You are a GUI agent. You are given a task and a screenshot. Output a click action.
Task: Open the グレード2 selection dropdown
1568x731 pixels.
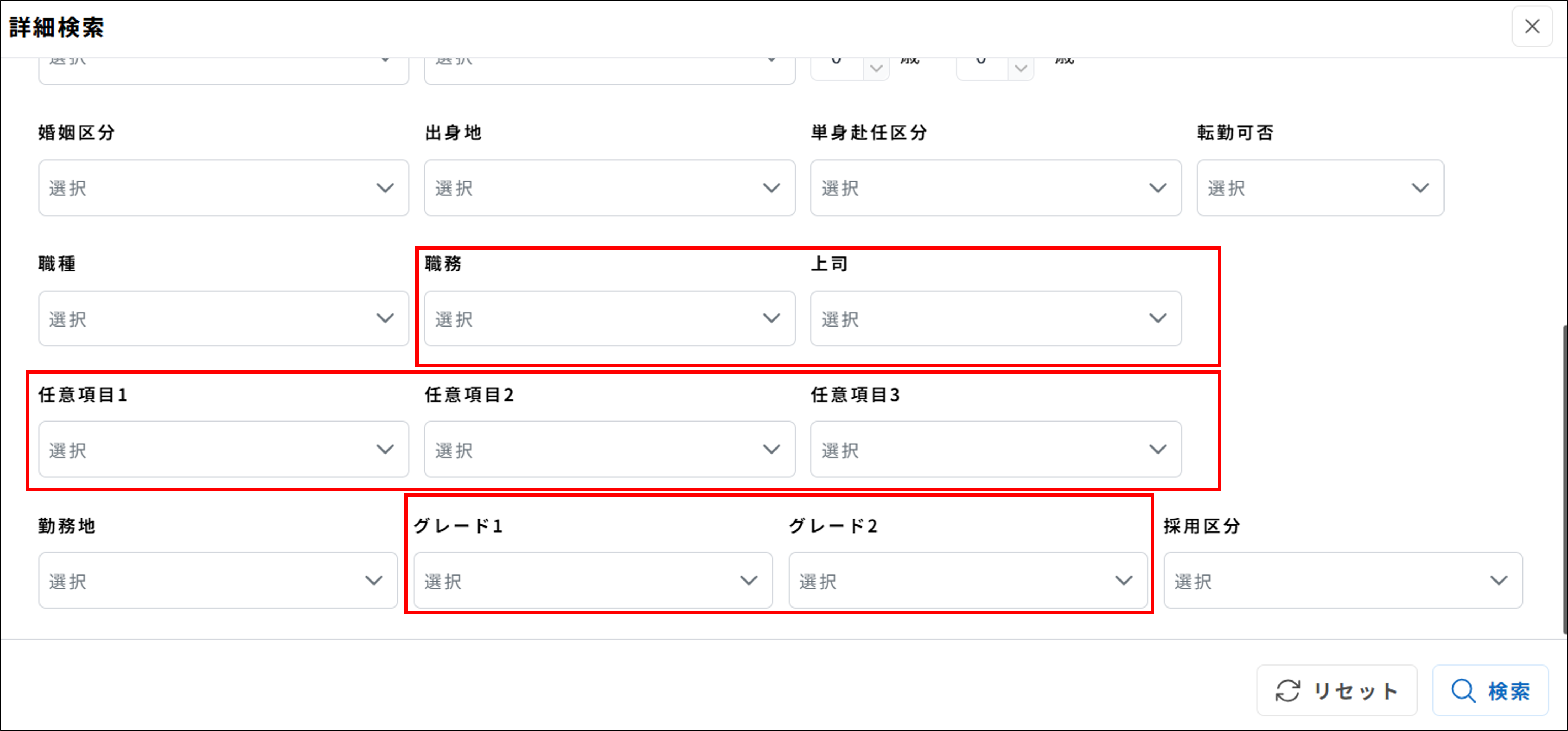[968, 580]
